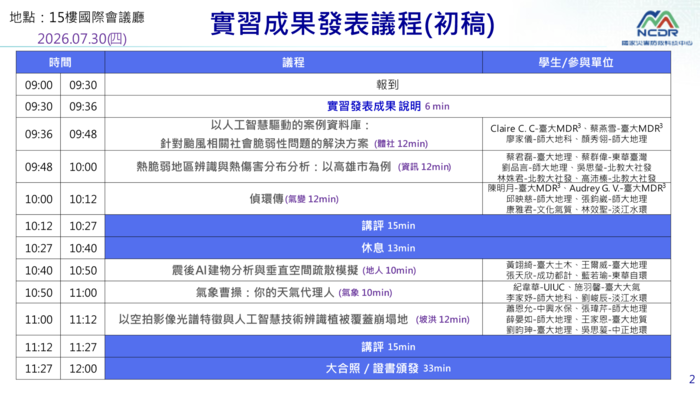Click the 報到 agenda row
700x394 pixels.
pos(388,84)
